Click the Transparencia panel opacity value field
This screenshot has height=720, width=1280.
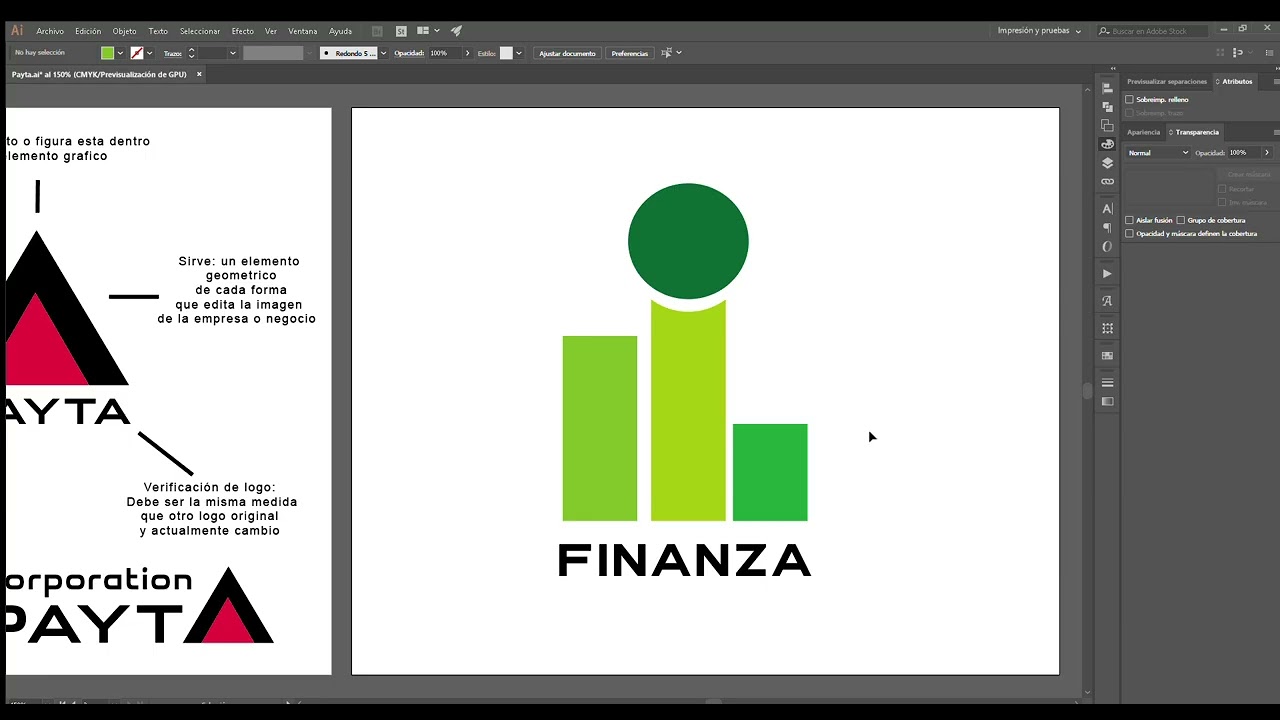1243,153
